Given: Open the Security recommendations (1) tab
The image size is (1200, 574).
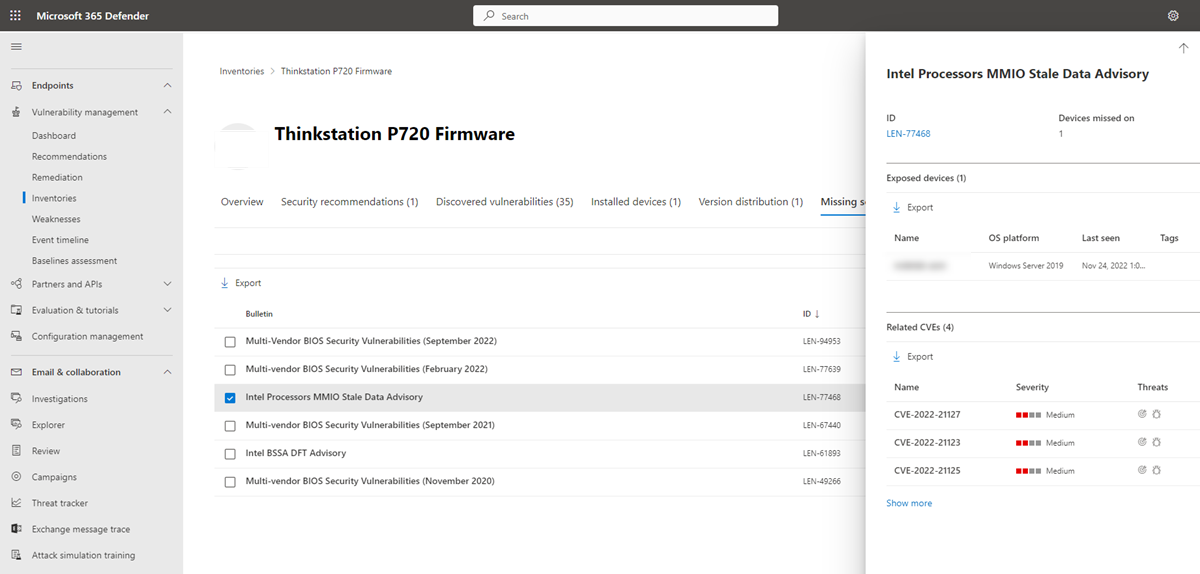Looking at the screenshot, I should (x=349, y=202).
